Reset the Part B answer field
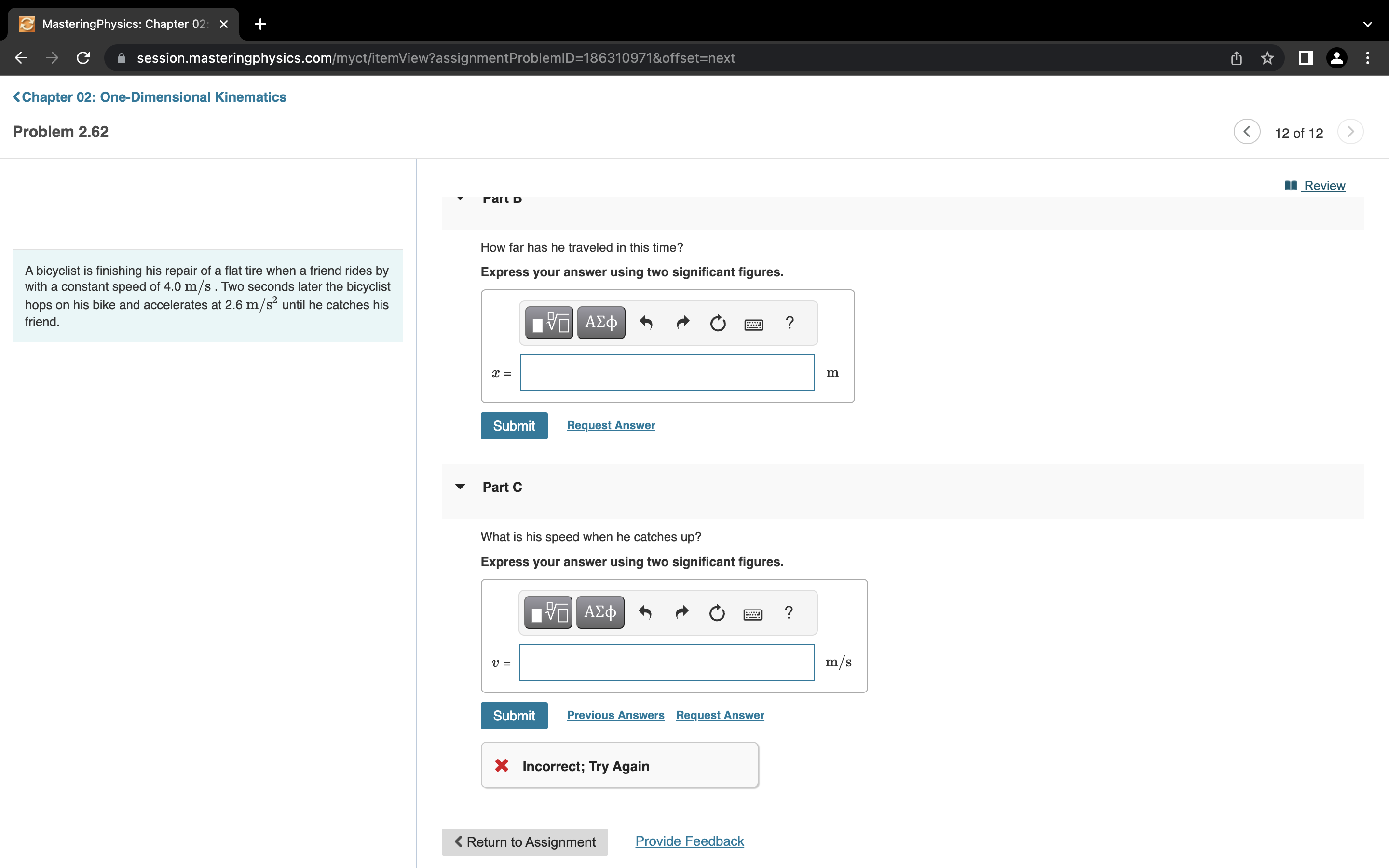Screen dimensions: 1389x868 718,323
